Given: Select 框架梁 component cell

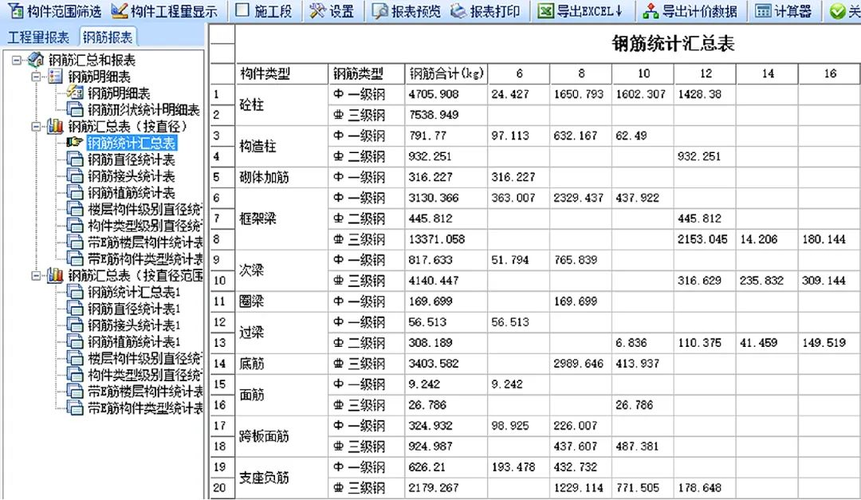Looking at the screenshot, I should click(x=282, y=218).
